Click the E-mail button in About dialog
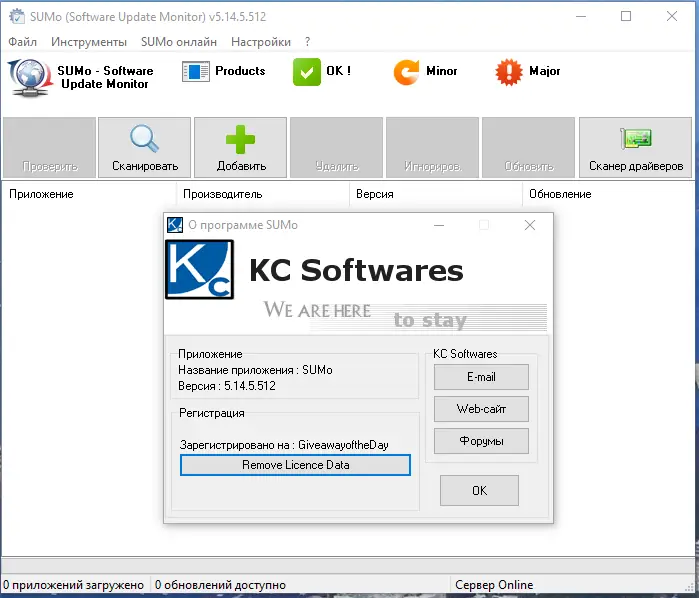The width and height of the screenshot is (699, 598). click(481, 377)
